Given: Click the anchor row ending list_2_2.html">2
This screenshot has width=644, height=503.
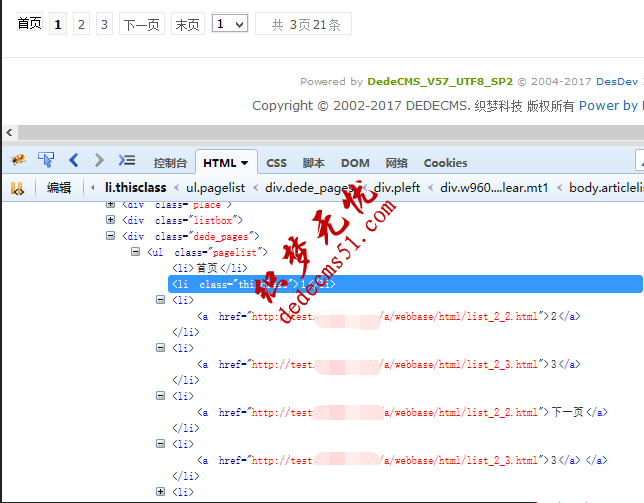Looking at the screenshot, I should click(389, 316).
